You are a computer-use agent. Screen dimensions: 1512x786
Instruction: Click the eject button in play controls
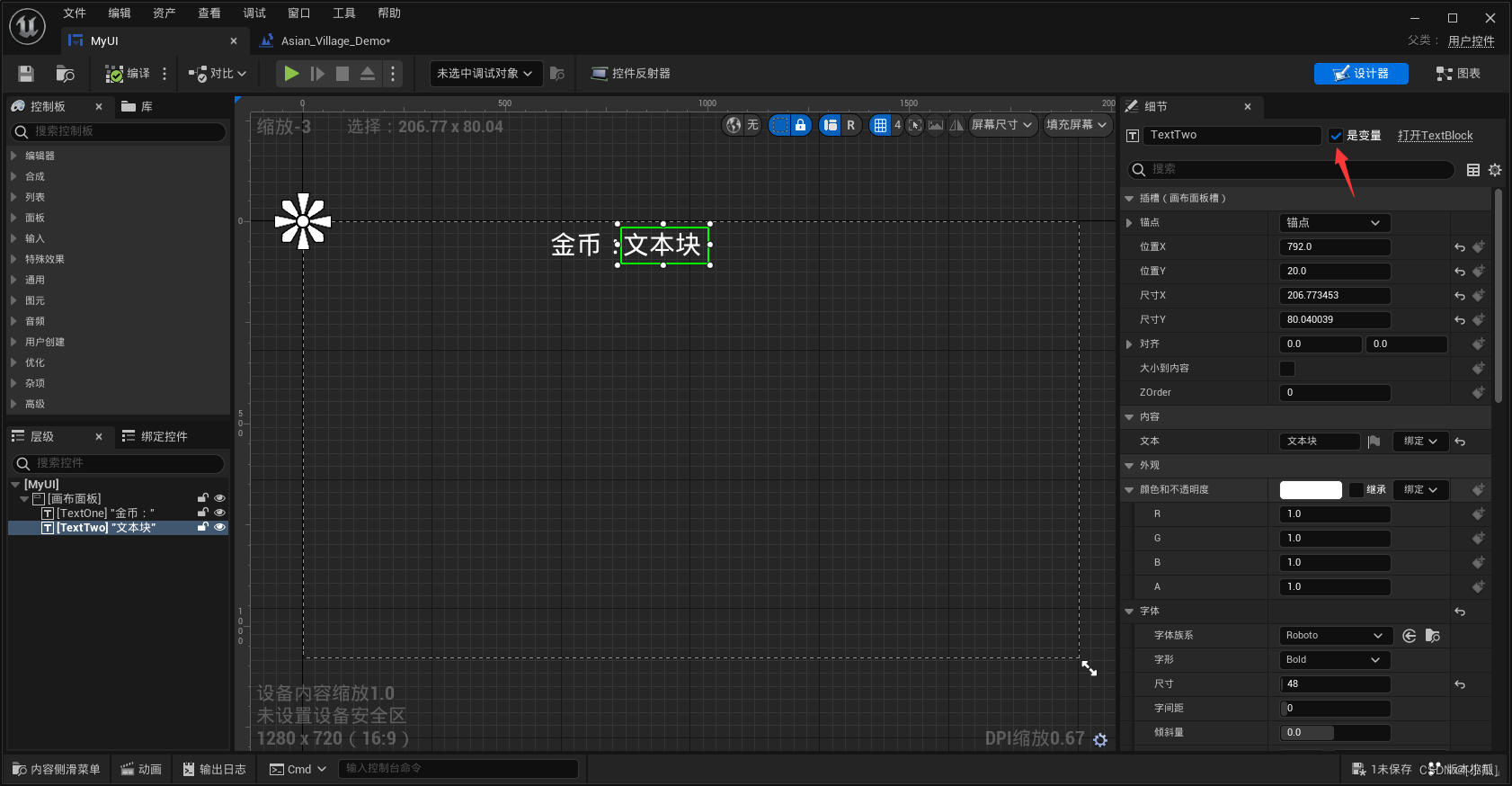[x=368, y=74]
